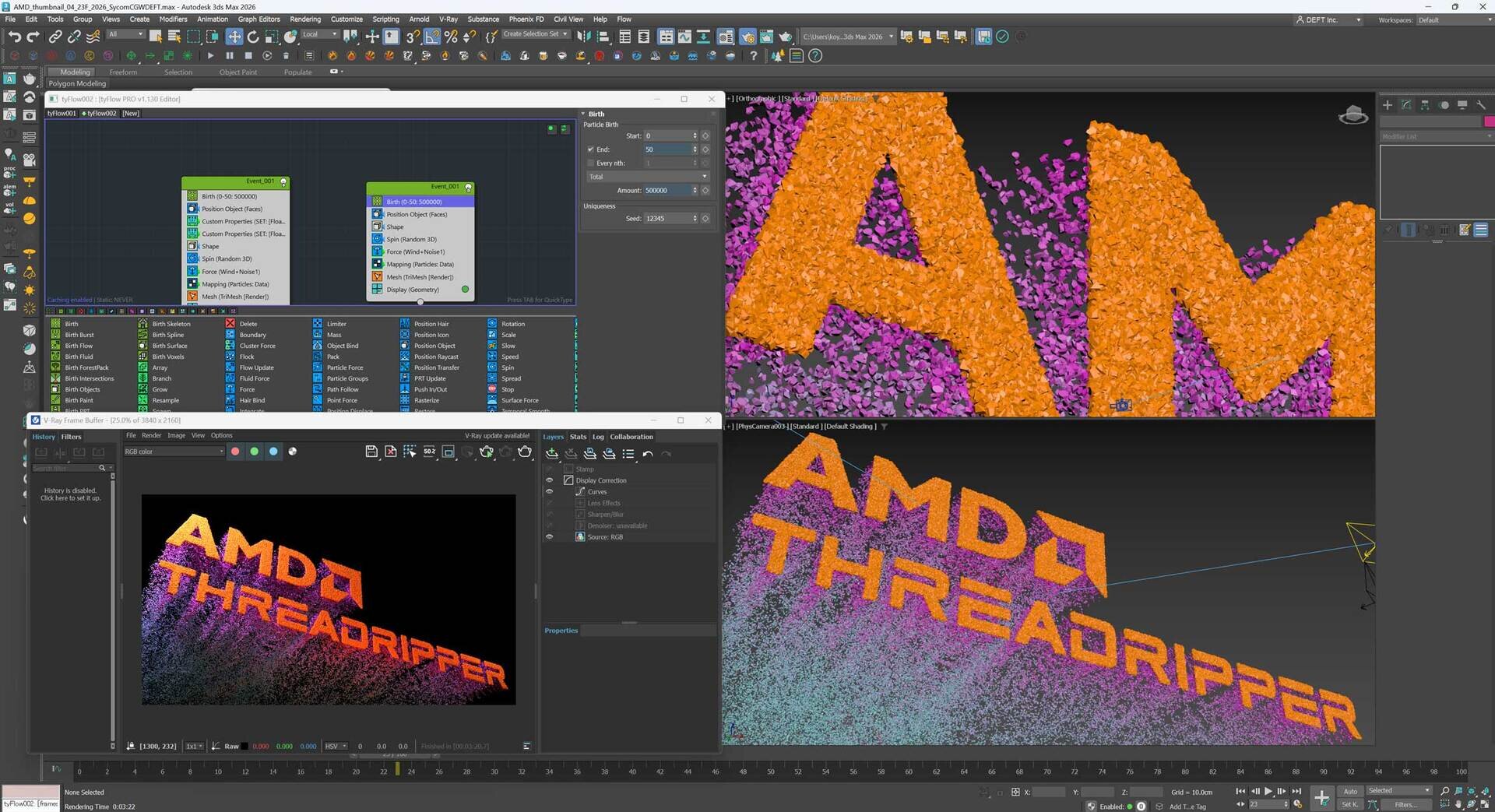Undo with the main toolbar undo arrow
The width and height of the screenshot is (1495, 812).
point(14,36)
